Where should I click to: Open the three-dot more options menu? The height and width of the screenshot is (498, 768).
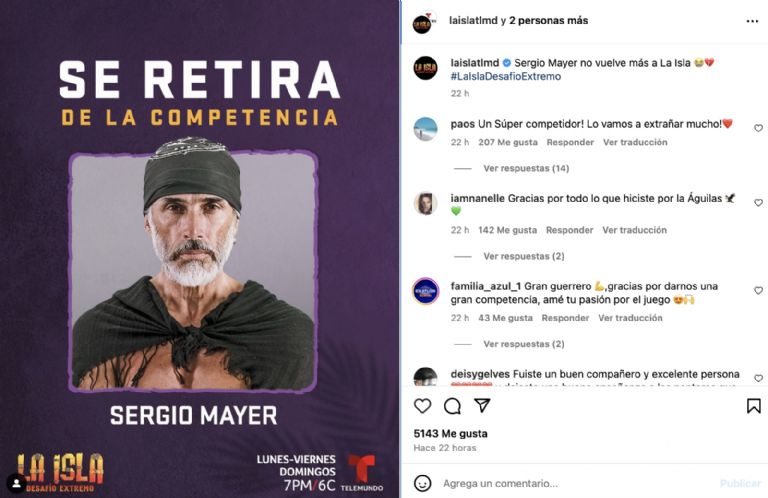pos(752,21)
